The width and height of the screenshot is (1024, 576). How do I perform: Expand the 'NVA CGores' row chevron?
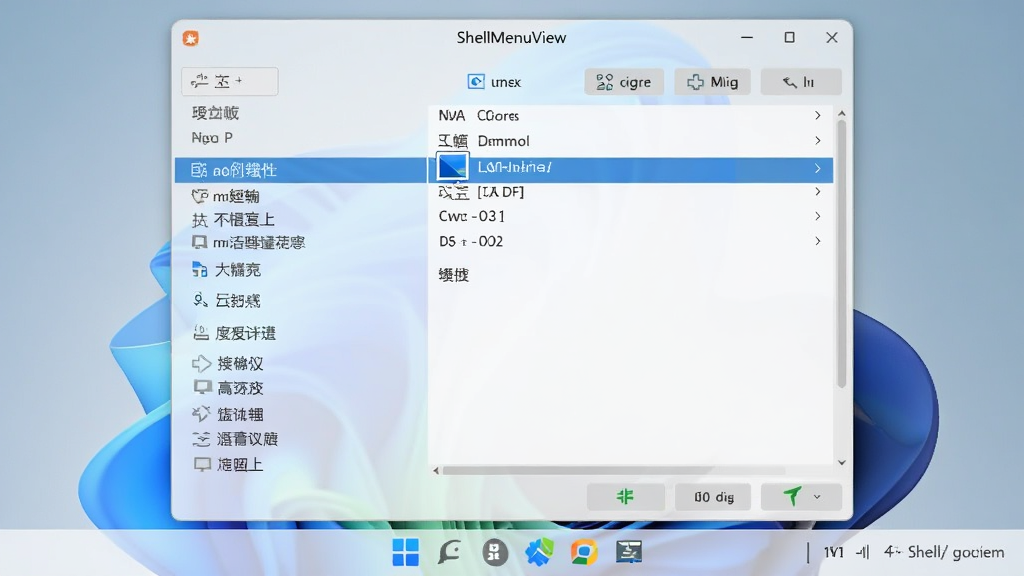[x=818, y=116]
